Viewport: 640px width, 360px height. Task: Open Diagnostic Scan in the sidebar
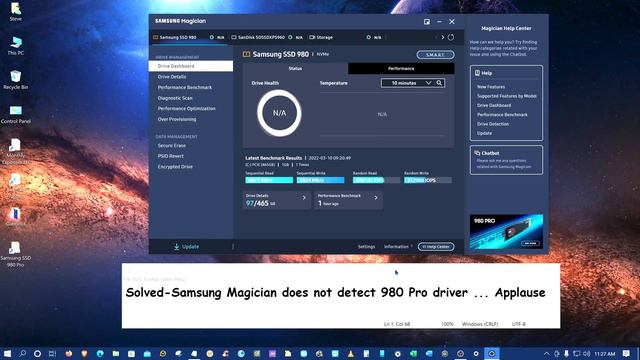175,98
